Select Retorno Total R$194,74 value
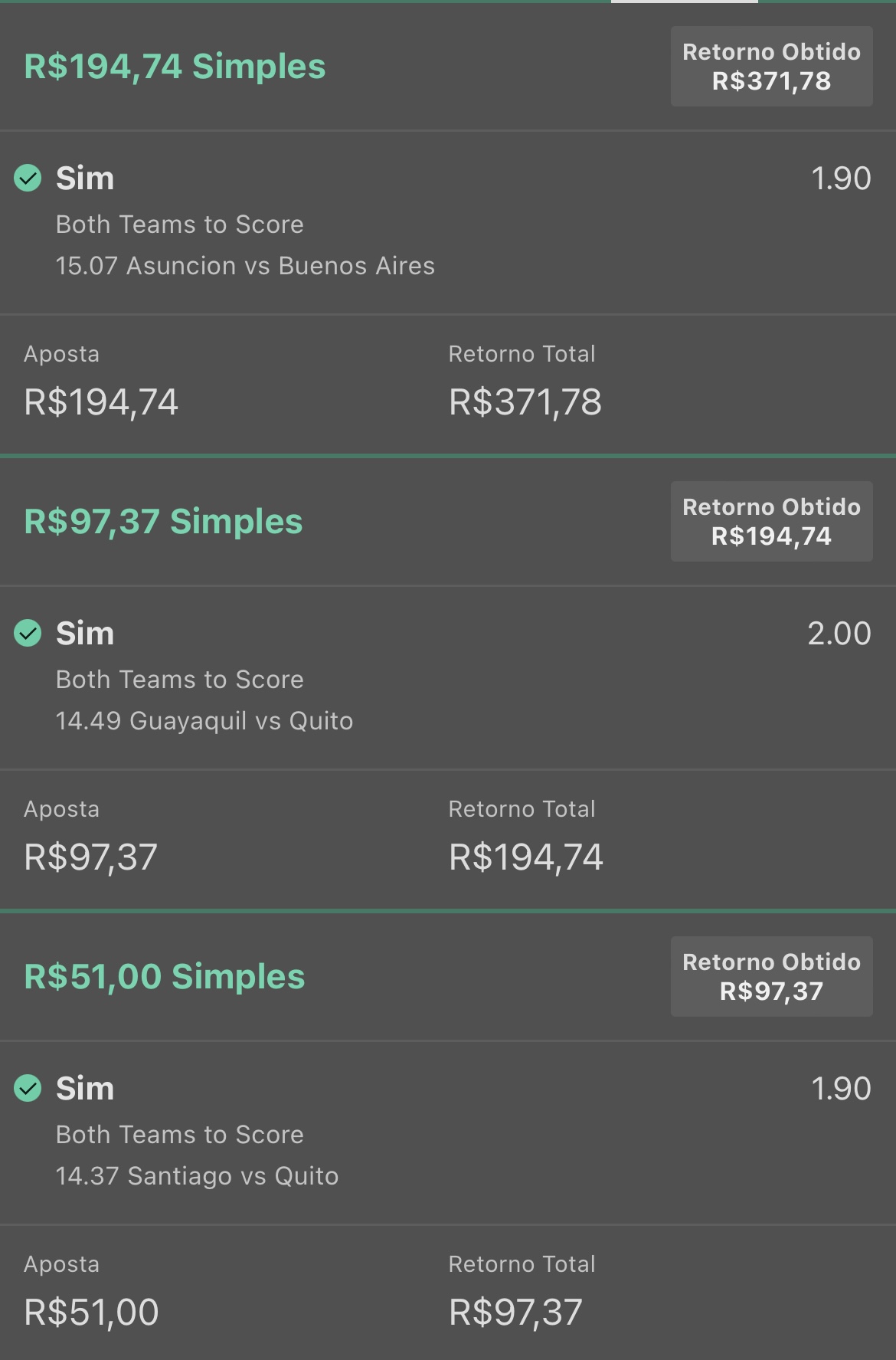Viewport: 896px width, 1360px height. click(526, 857)
